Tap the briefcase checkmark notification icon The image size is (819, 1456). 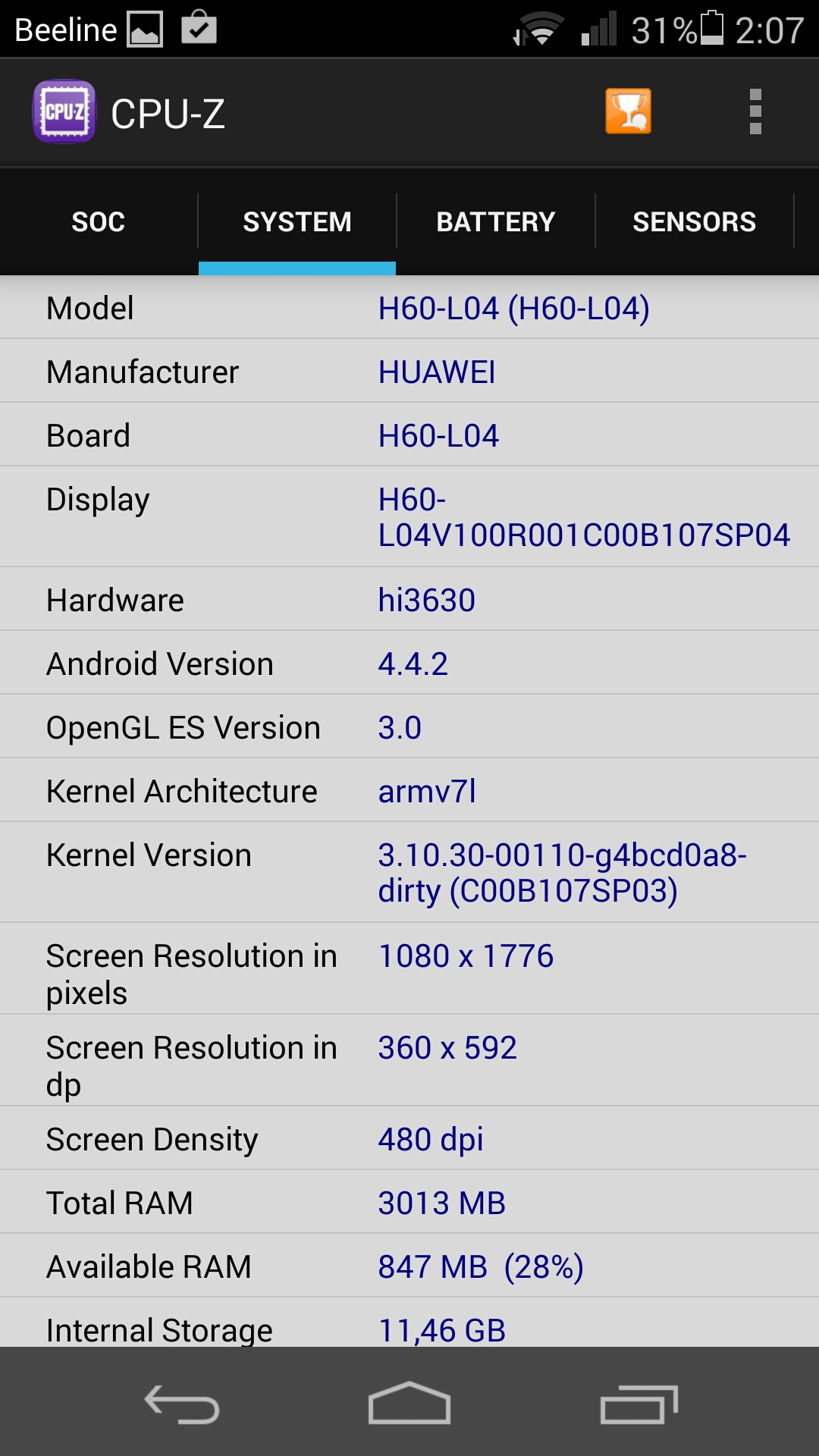coord(199,27)
